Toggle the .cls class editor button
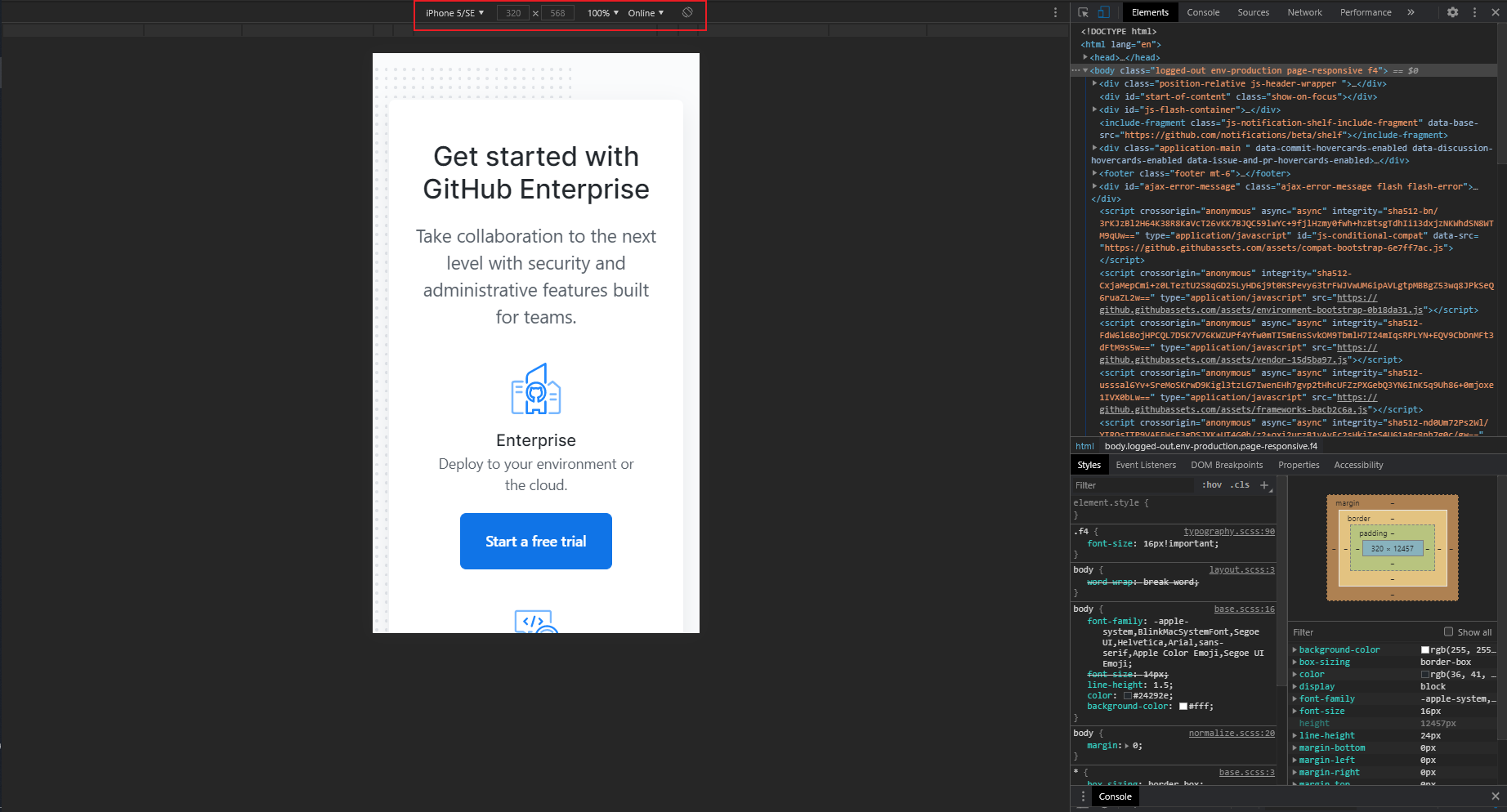This screenshot has height=812, width=1507. (1240, 485)
